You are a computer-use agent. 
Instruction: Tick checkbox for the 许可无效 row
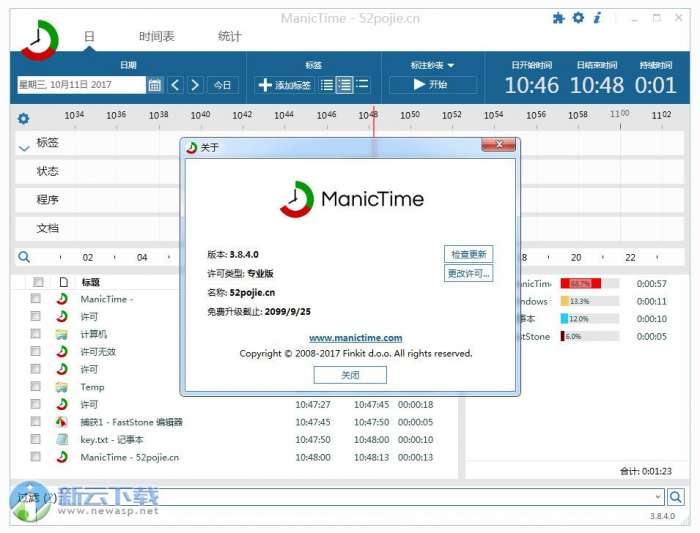[x=35, y=351]
